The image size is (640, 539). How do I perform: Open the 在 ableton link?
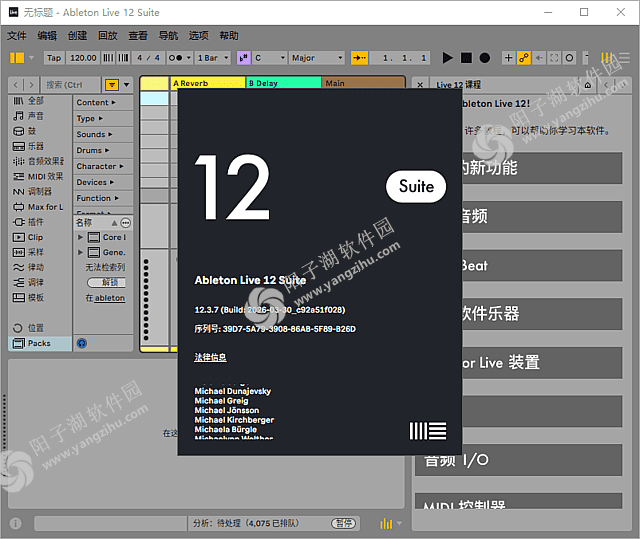pyautogui.click(x=105, y=298)
